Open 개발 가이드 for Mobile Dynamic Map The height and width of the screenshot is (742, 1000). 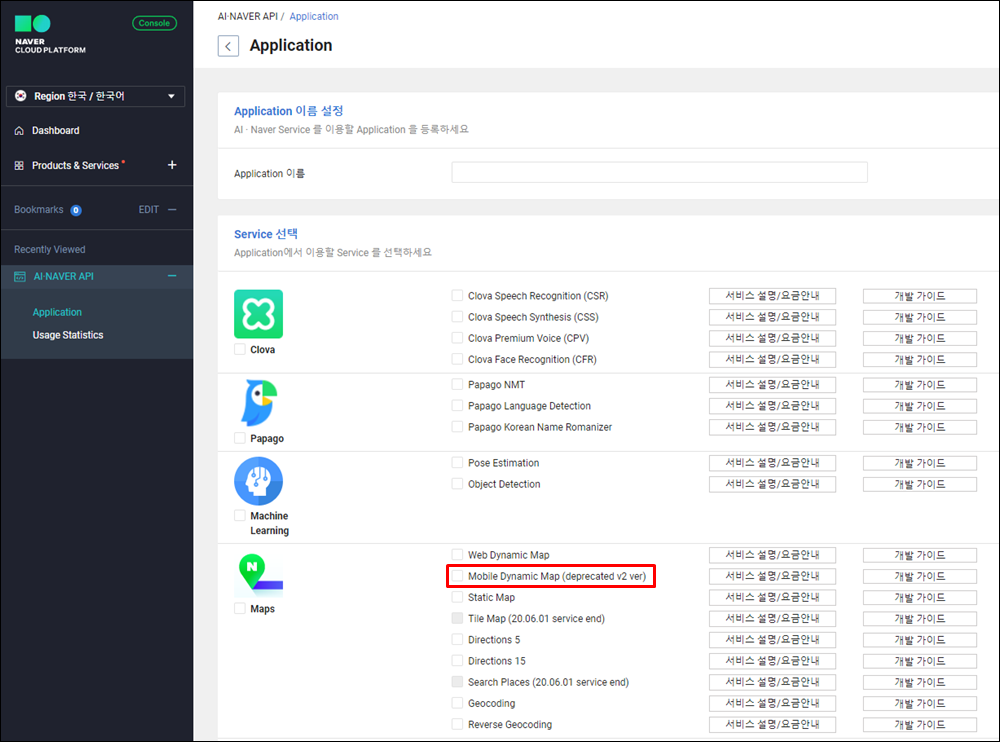point(920,576)
